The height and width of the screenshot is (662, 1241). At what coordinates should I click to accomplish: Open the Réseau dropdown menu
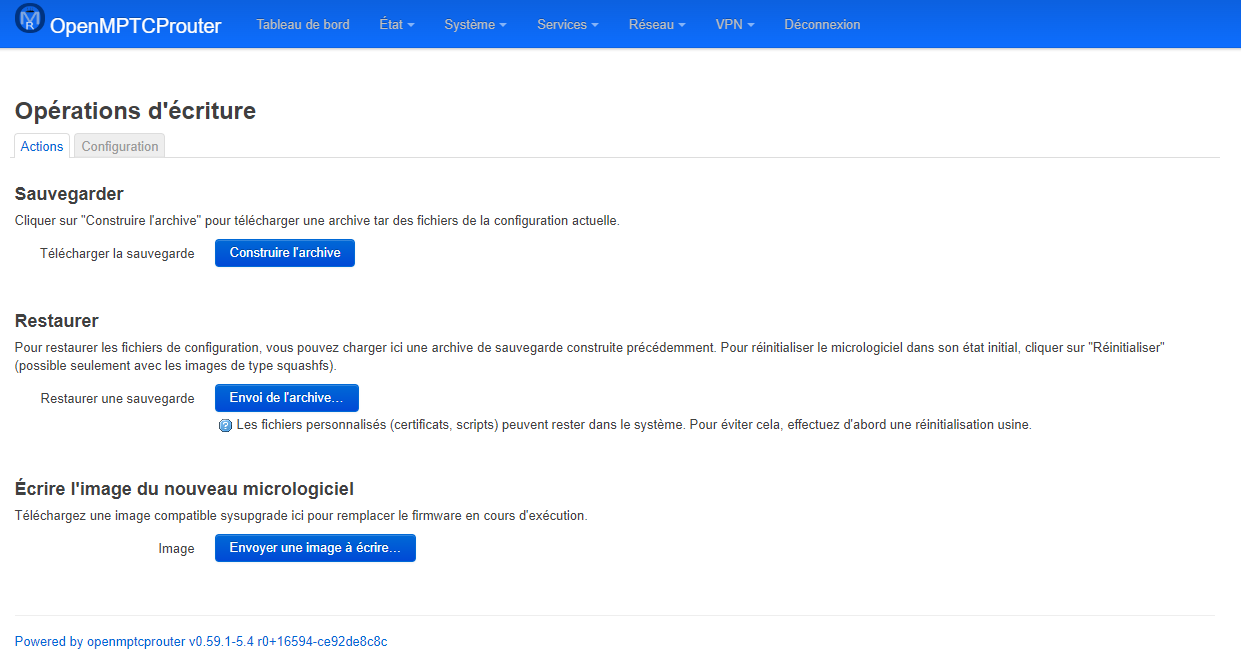coord(657,24)
